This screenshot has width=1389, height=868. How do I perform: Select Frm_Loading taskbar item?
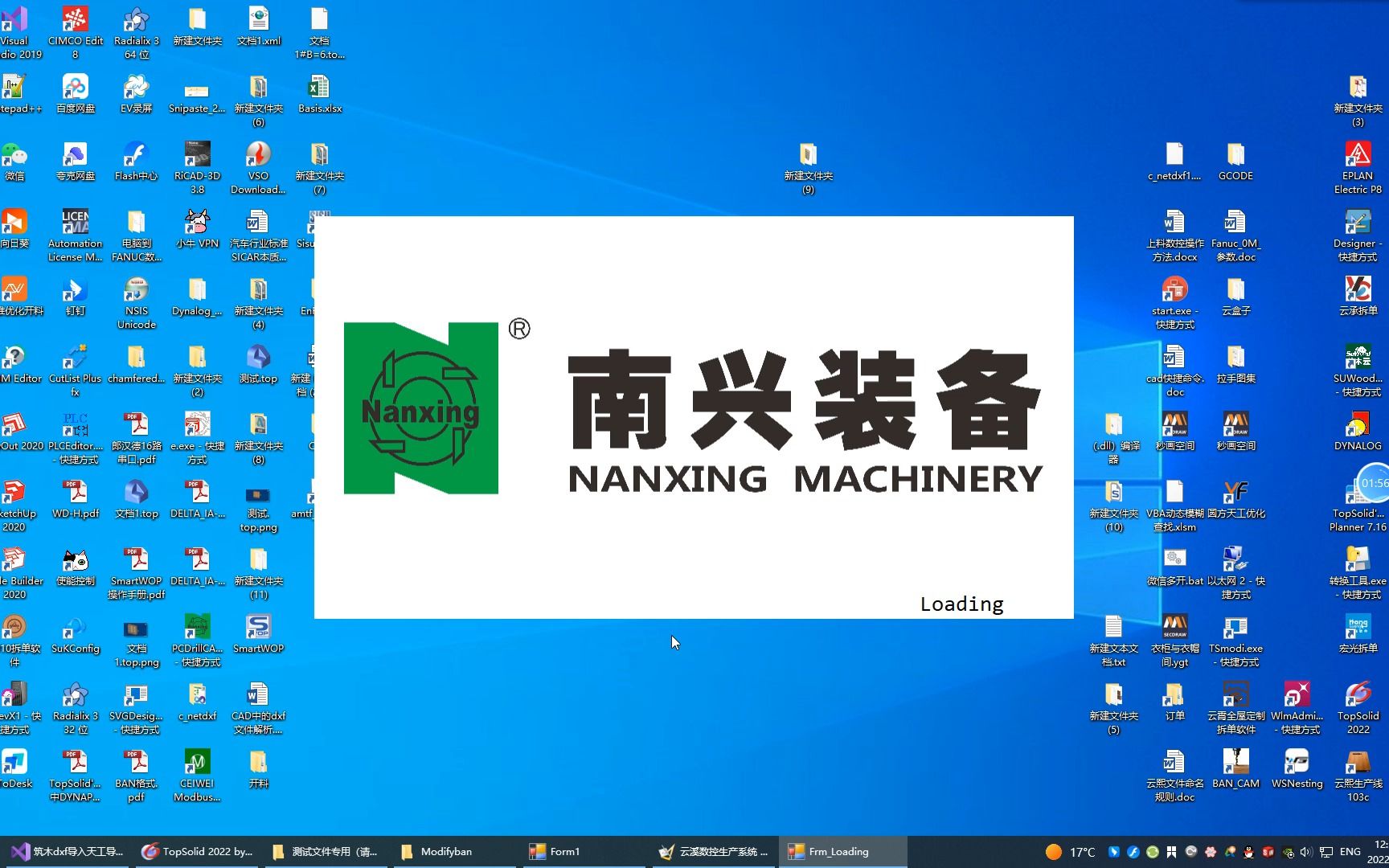point(842,851)
